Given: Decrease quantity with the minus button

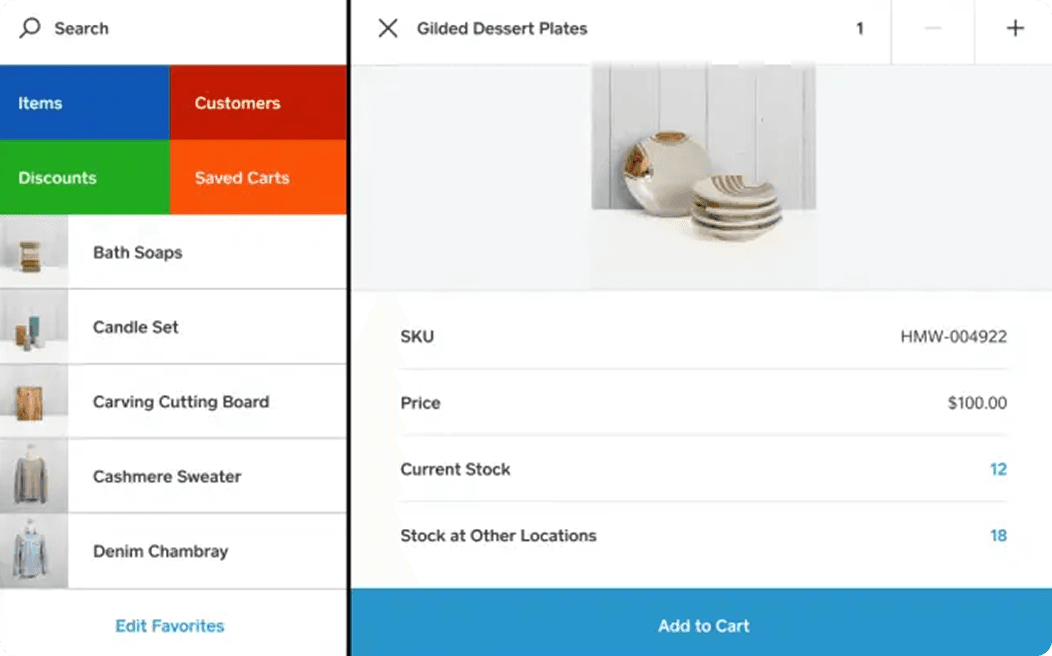Looking at the screenshot, I should pos(933,28).
